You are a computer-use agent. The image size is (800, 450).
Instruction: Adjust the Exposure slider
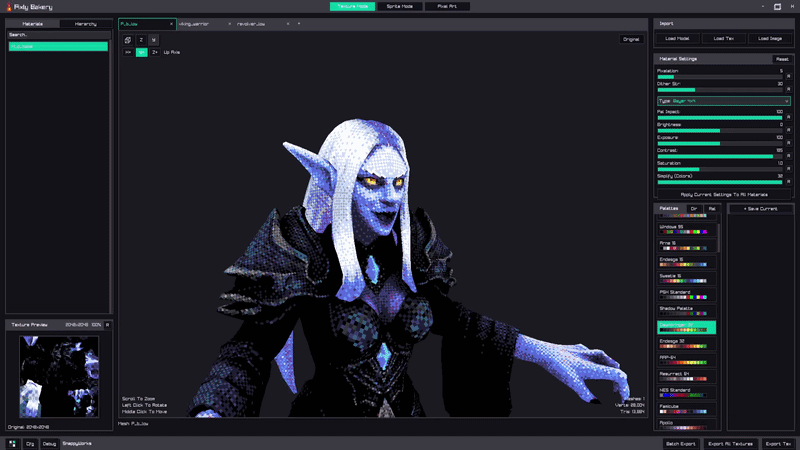(720, 143)
